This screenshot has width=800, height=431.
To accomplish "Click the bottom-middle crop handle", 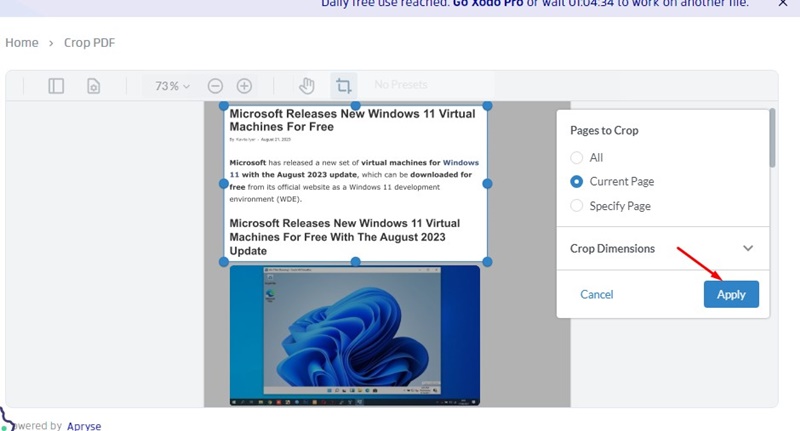I will pyautogui.click(x=356, y=262).
